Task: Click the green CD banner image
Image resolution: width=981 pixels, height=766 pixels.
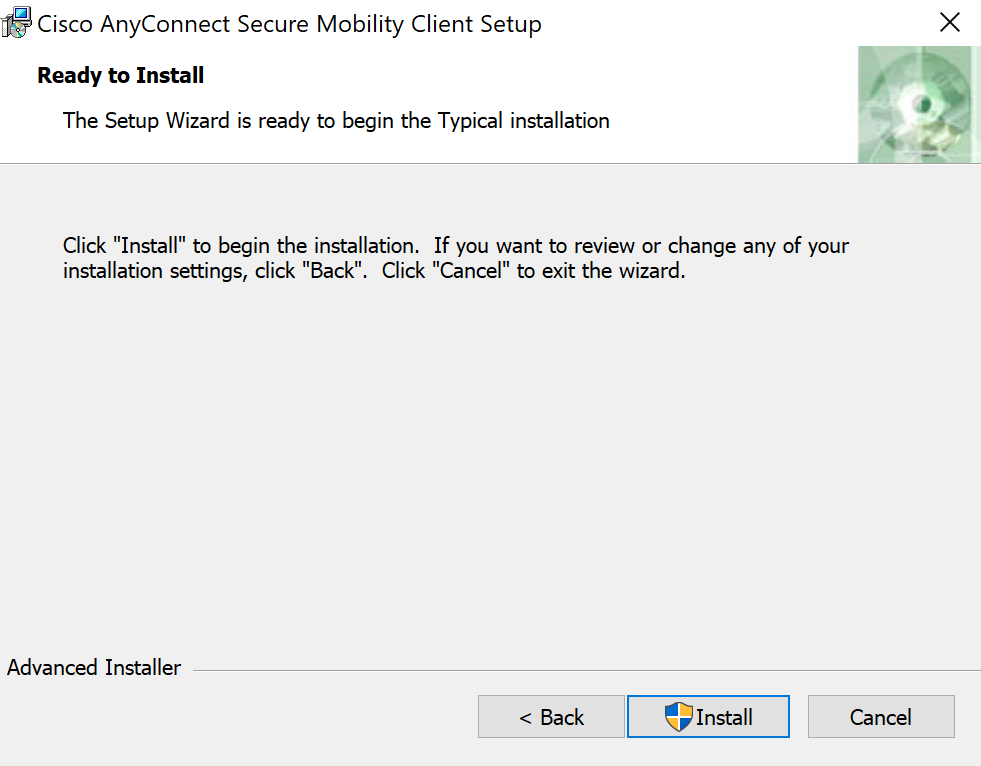Action: click(919, 105)
